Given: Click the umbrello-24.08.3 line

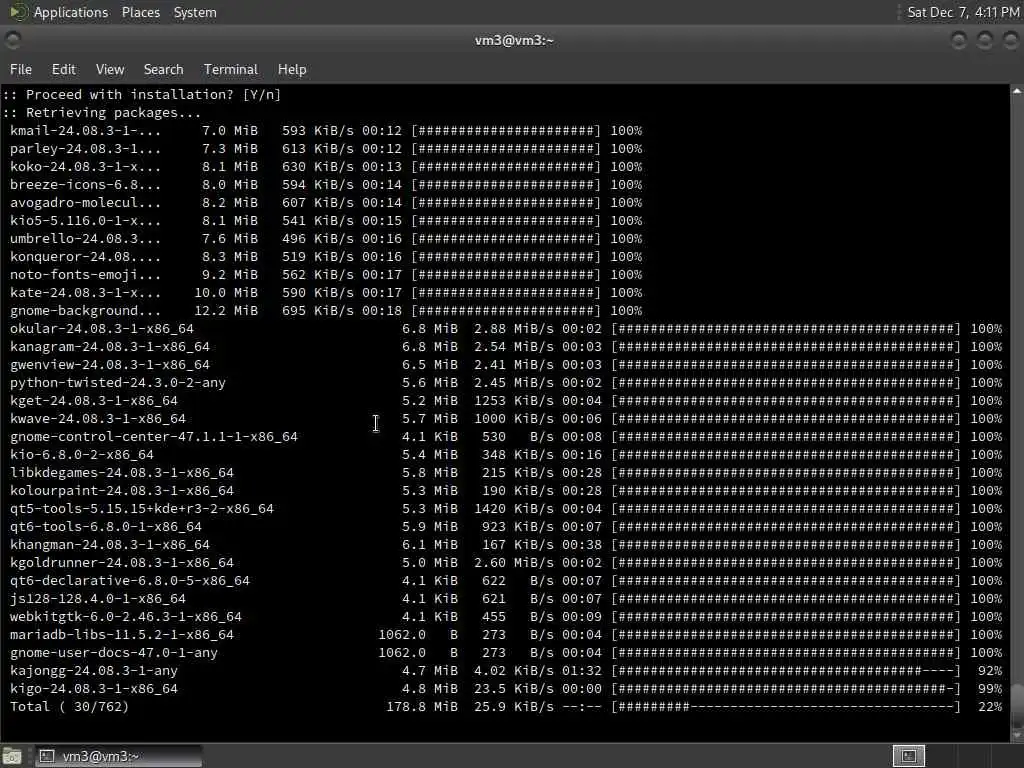Looking at the screenshot, I should point(326,238).
